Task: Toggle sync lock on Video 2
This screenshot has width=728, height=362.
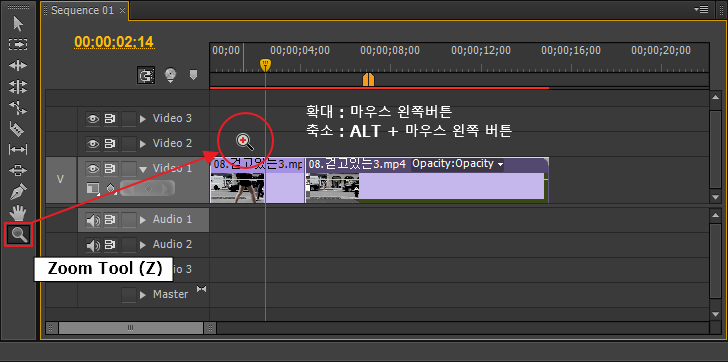Action: coord(110,144)
